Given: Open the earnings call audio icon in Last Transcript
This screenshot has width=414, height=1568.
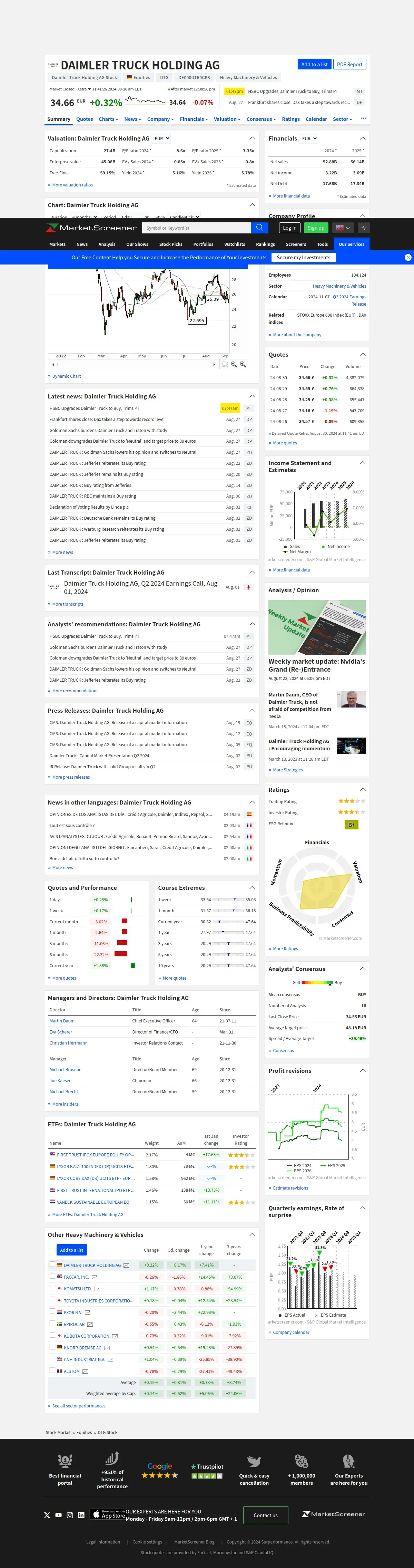Looking at the screenshot, I should tap(248, 587).
